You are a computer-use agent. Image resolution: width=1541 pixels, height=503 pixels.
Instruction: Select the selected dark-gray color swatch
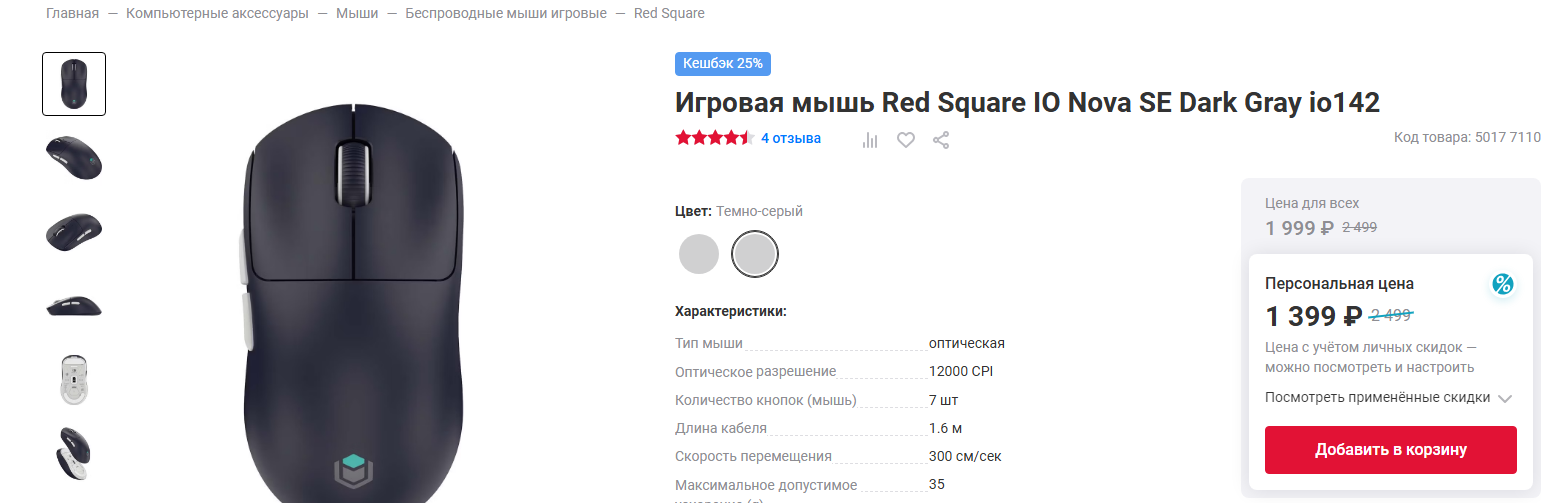(x=755, y=254)
